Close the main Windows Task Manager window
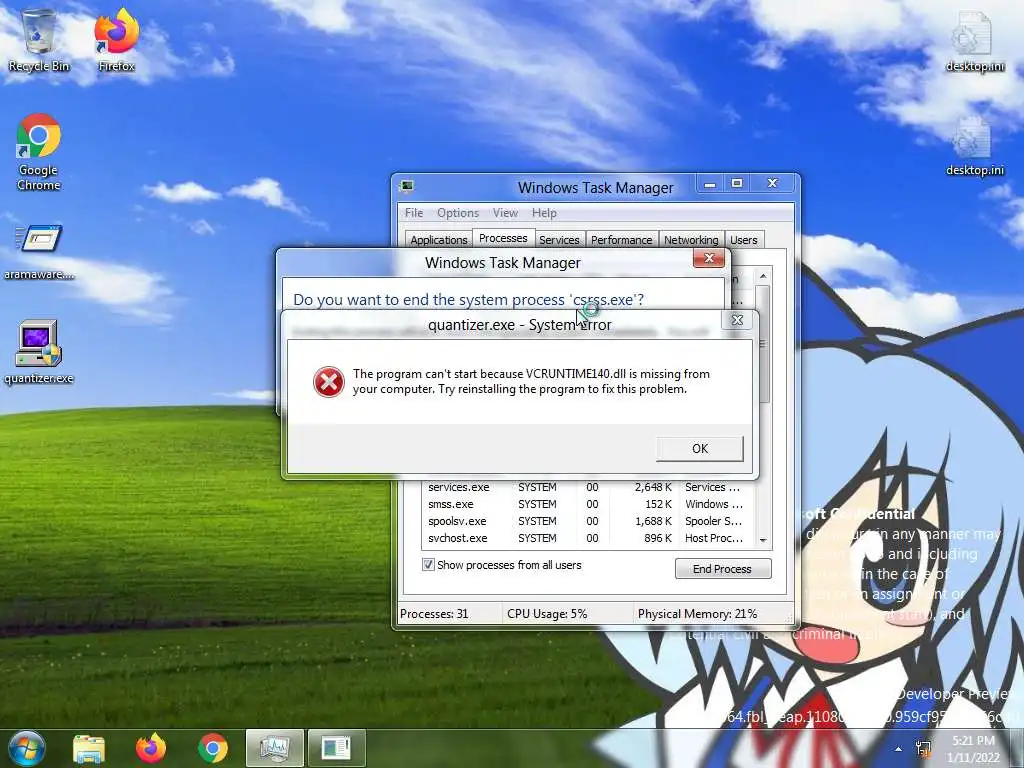This screenshot has width=1024, height=768. pyautogui.click(x=773, y=184)
